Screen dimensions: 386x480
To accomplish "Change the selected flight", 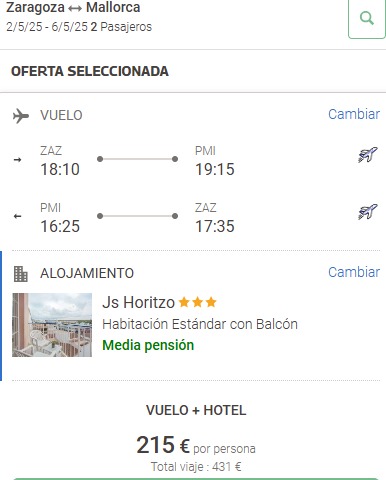I will pos(354,114).
